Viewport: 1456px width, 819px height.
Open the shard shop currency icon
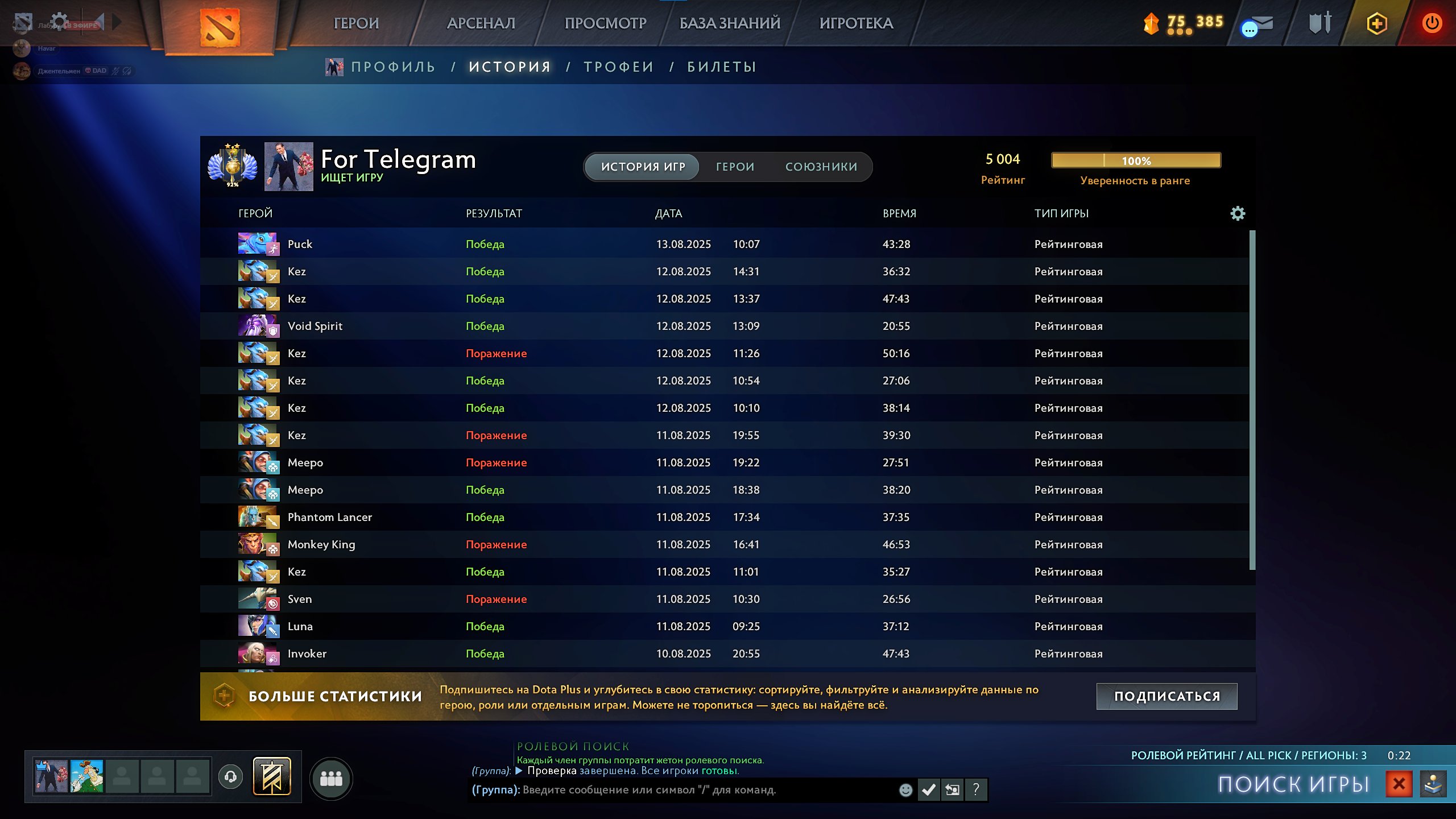[x=1151, y=23]
